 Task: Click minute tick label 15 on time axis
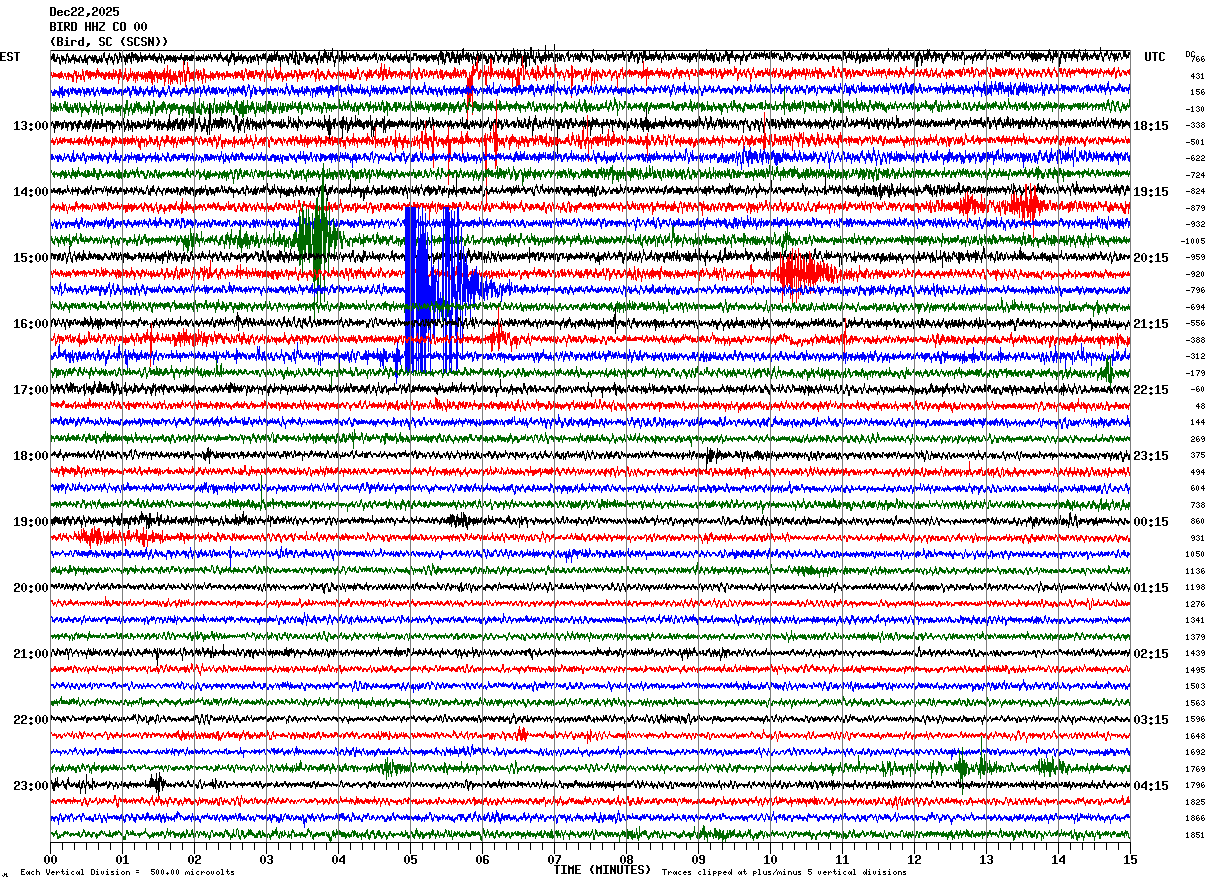coord(1130,859)
